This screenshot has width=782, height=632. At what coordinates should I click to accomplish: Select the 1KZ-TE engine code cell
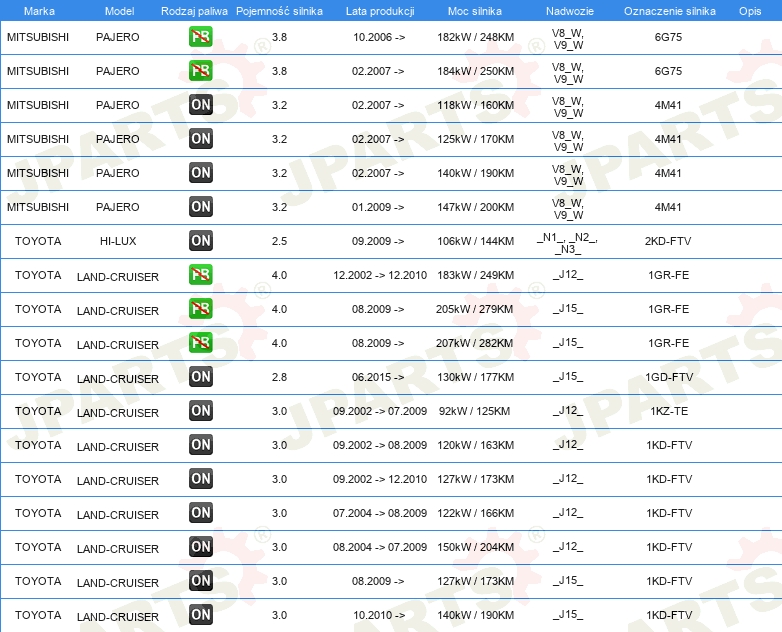point(669,411)
